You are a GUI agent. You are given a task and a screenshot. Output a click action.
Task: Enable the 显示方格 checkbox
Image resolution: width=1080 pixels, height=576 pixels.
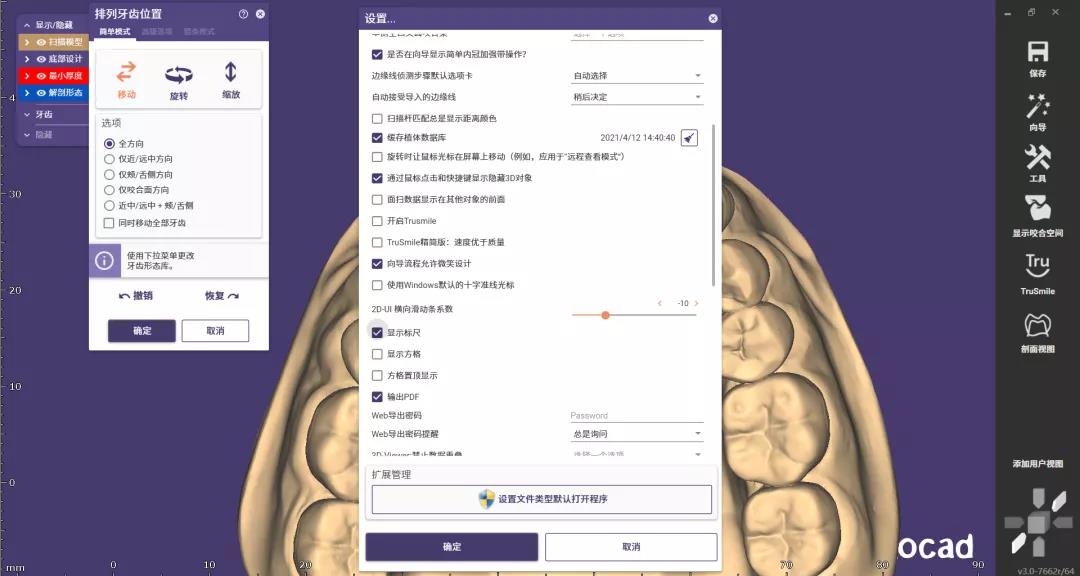click(377, 354)
